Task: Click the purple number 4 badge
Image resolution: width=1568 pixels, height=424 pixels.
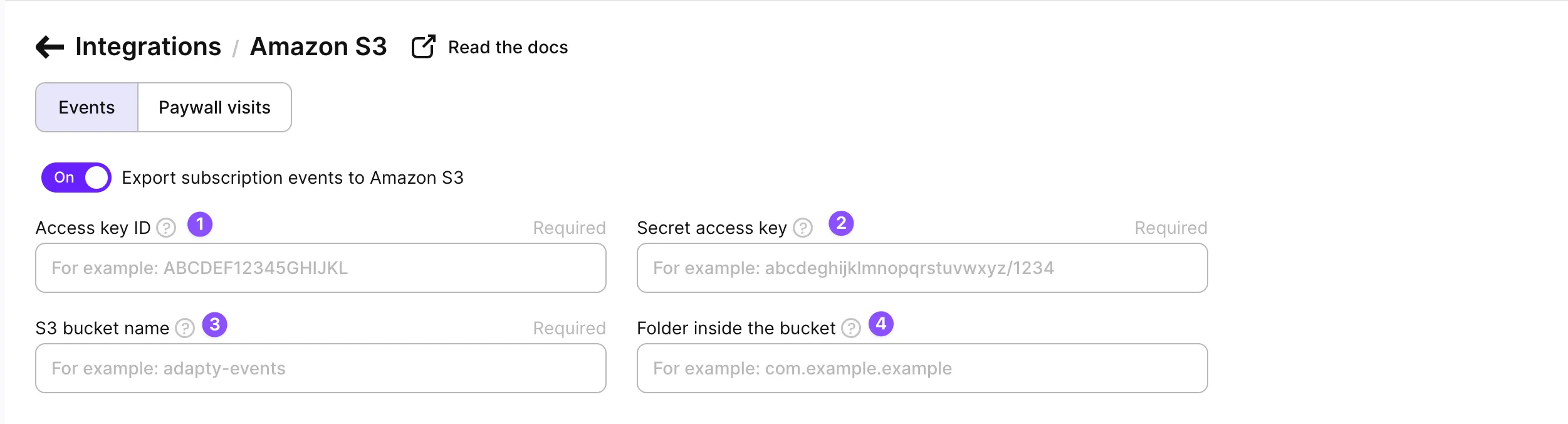Action: pos(881,324)
